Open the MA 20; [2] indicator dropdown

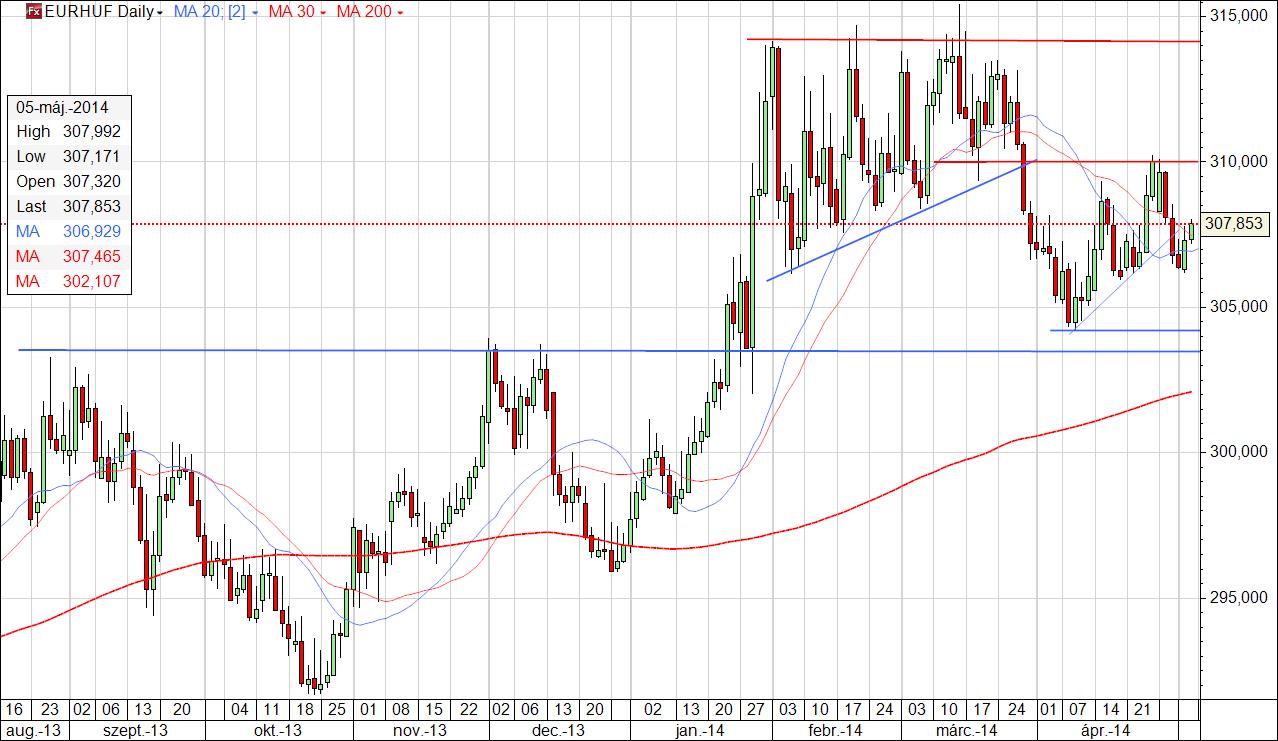[214, 12]
